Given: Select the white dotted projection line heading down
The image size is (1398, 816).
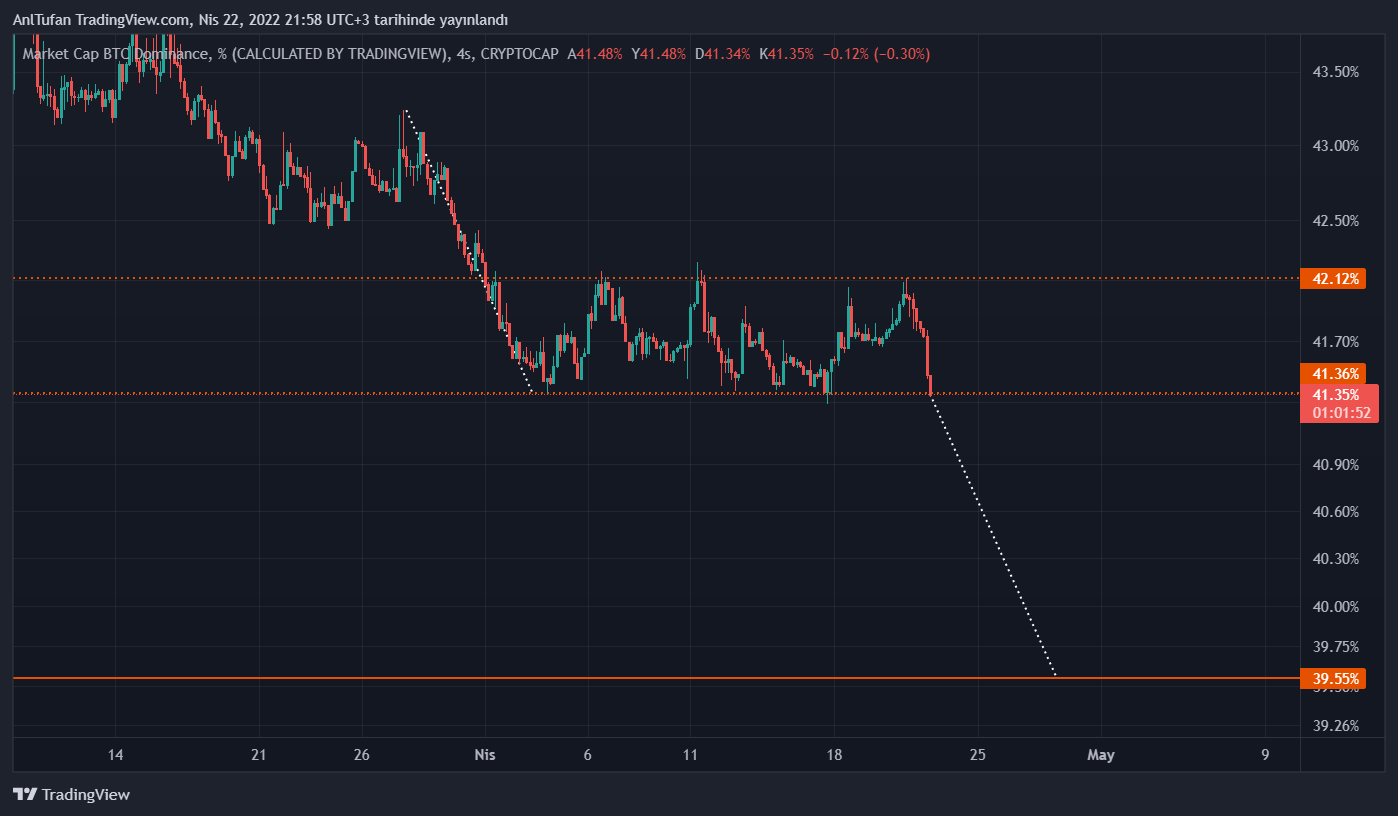Looking at the screenshot, I should click(x=993, y=536).
